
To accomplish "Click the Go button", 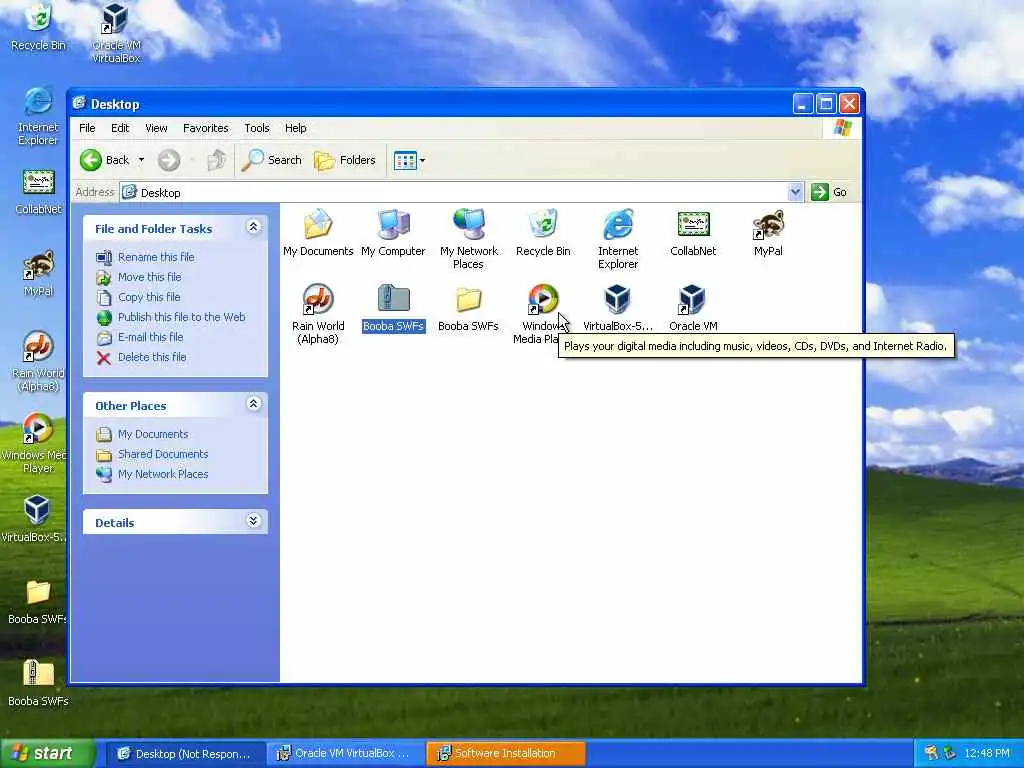I will (x=829, y=192).
